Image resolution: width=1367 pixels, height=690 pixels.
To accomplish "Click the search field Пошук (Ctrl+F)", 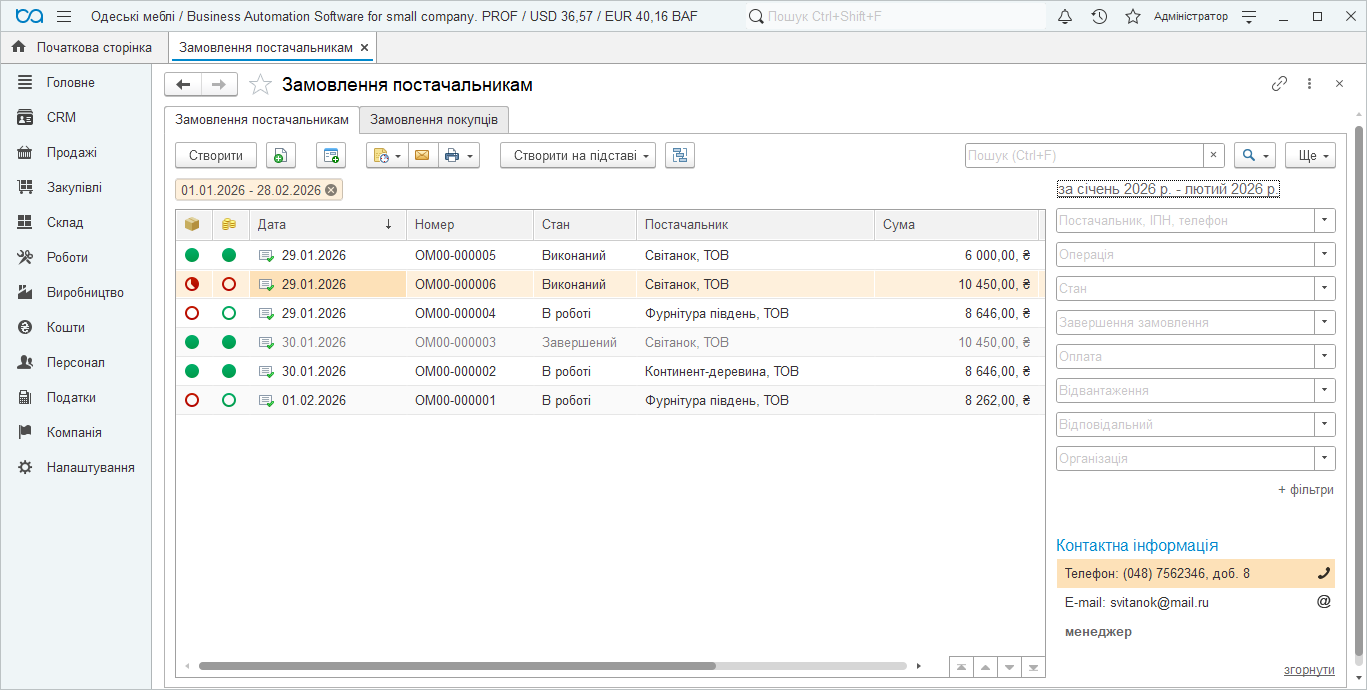I will coord(1083,155).
